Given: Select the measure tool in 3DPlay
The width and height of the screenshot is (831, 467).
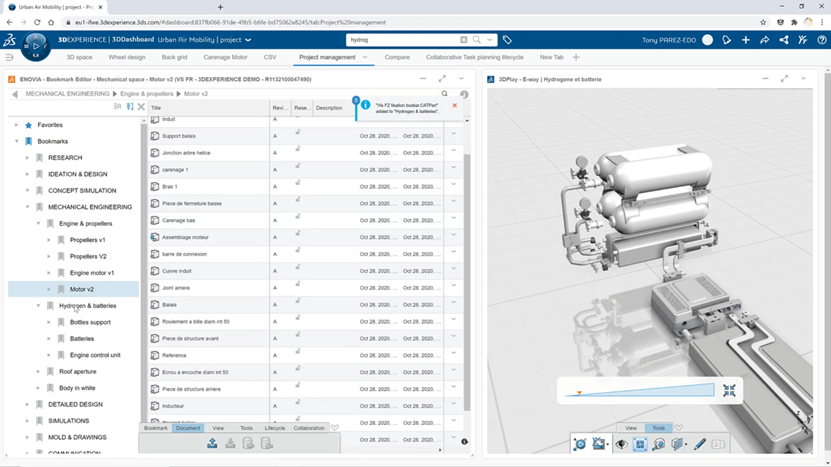Looking at the screenshot, I should [659, 444].
